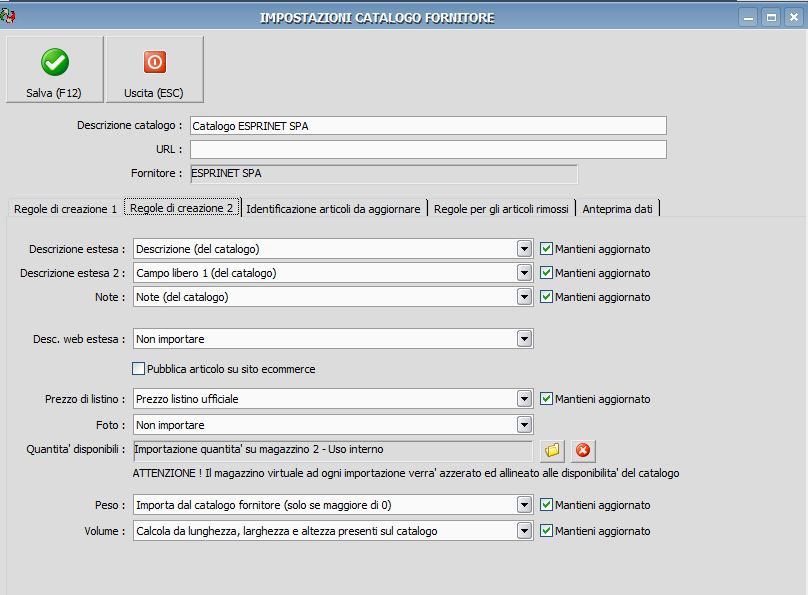Open the Foto dropdown list
The image size is (808, 595).
pyautogui.click(x=524, y=425)
